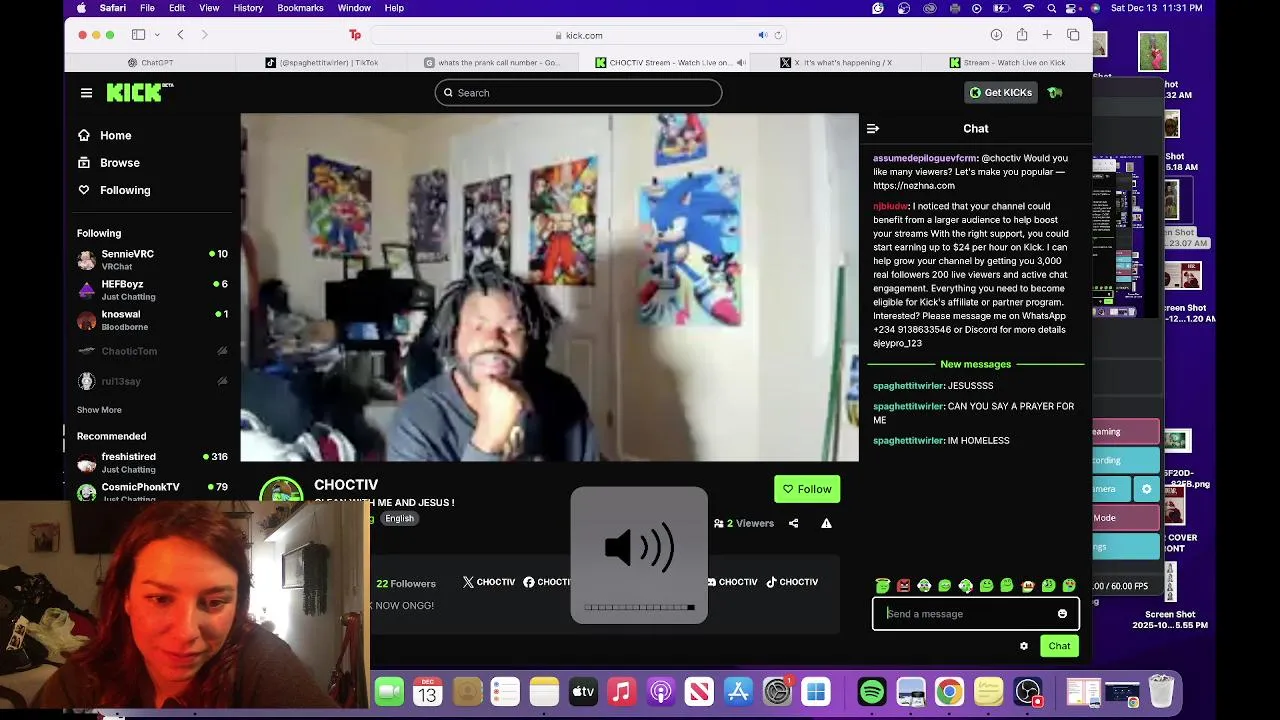1280x720 pixels.
Task: Click Safari share icon
Action: click(1022, 35)
